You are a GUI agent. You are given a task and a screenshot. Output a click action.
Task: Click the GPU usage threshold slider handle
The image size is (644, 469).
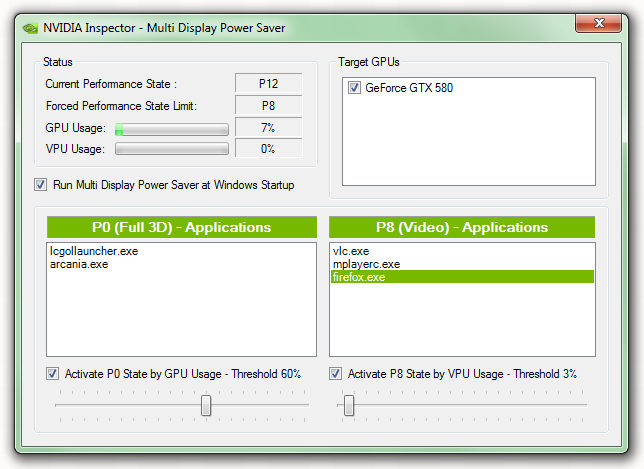[206, 405]
